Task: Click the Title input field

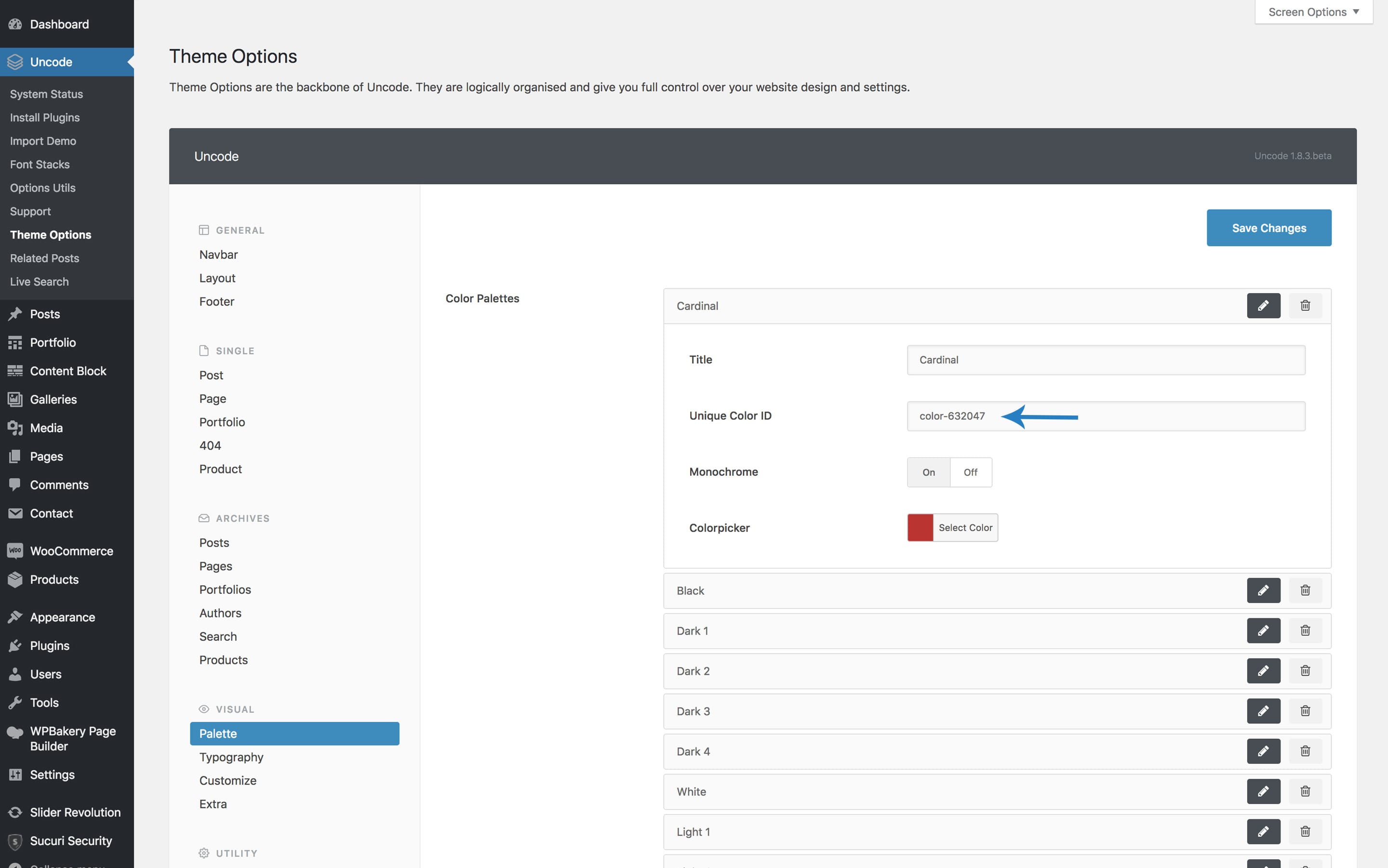Action: (1106, 360)
